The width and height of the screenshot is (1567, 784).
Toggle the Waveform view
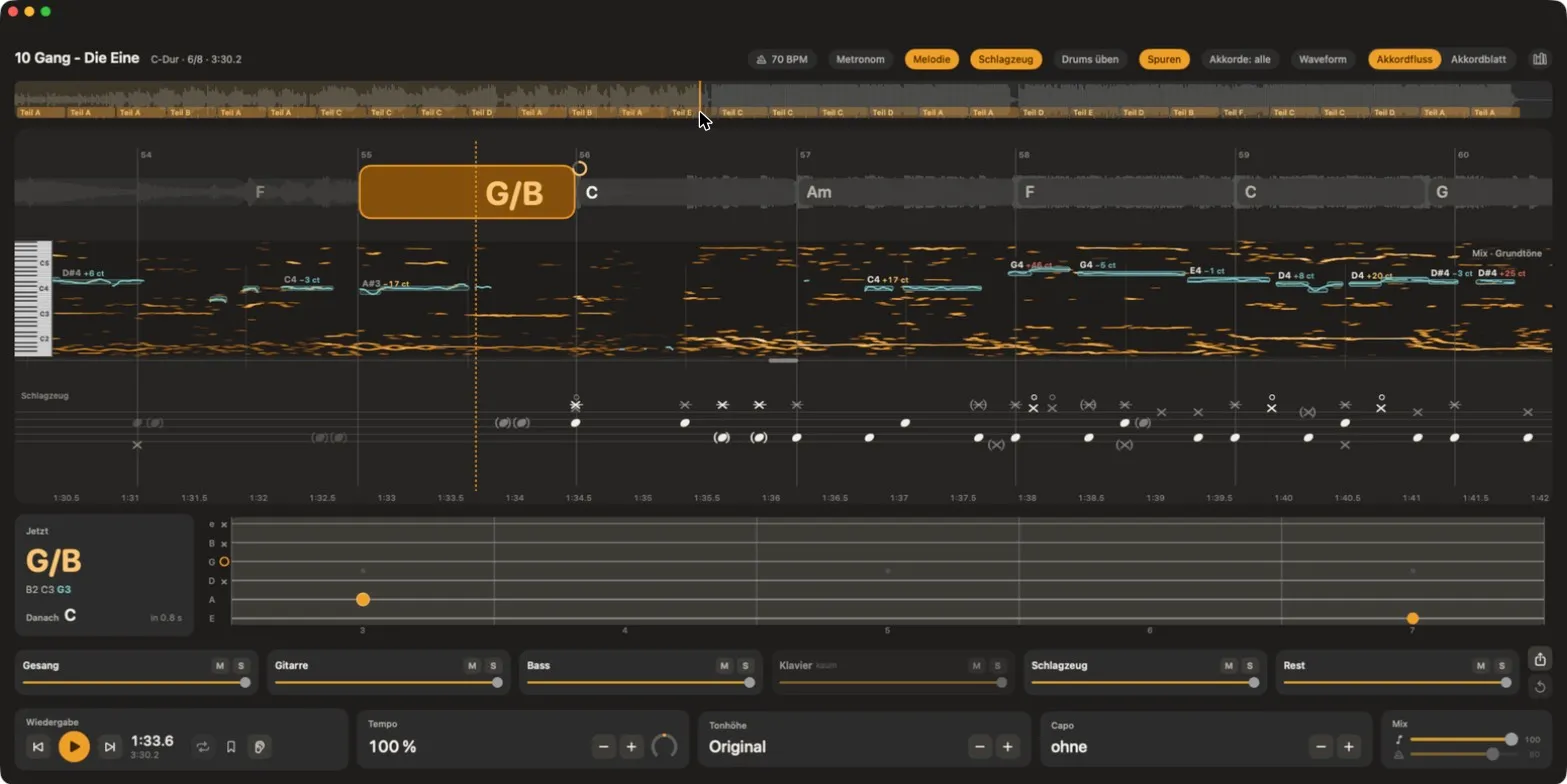1322,59
